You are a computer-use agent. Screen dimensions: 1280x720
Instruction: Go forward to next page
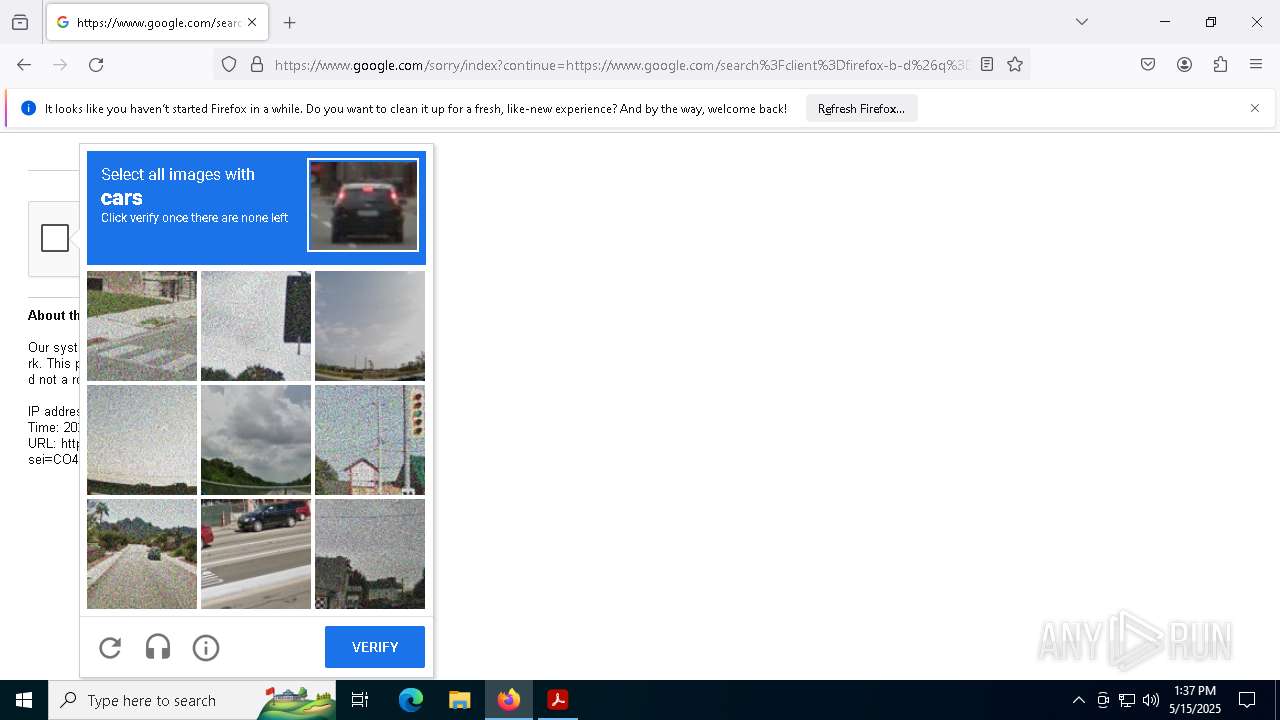point(60,64)
